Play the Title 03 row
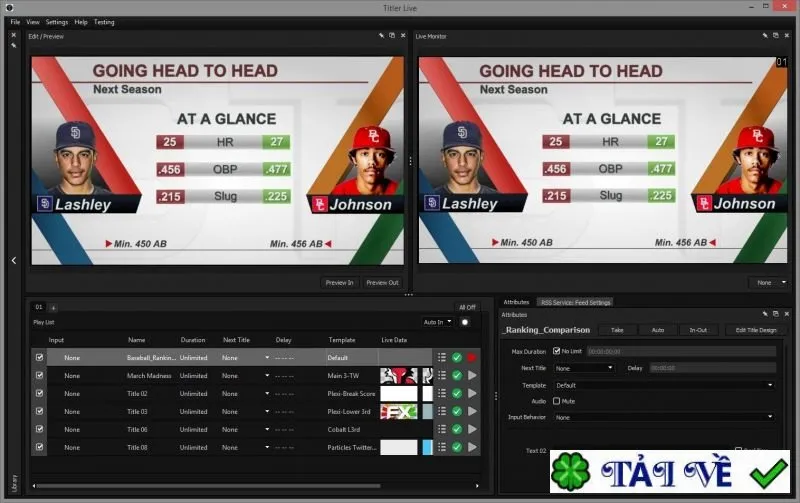 click(x=472, y=411)
